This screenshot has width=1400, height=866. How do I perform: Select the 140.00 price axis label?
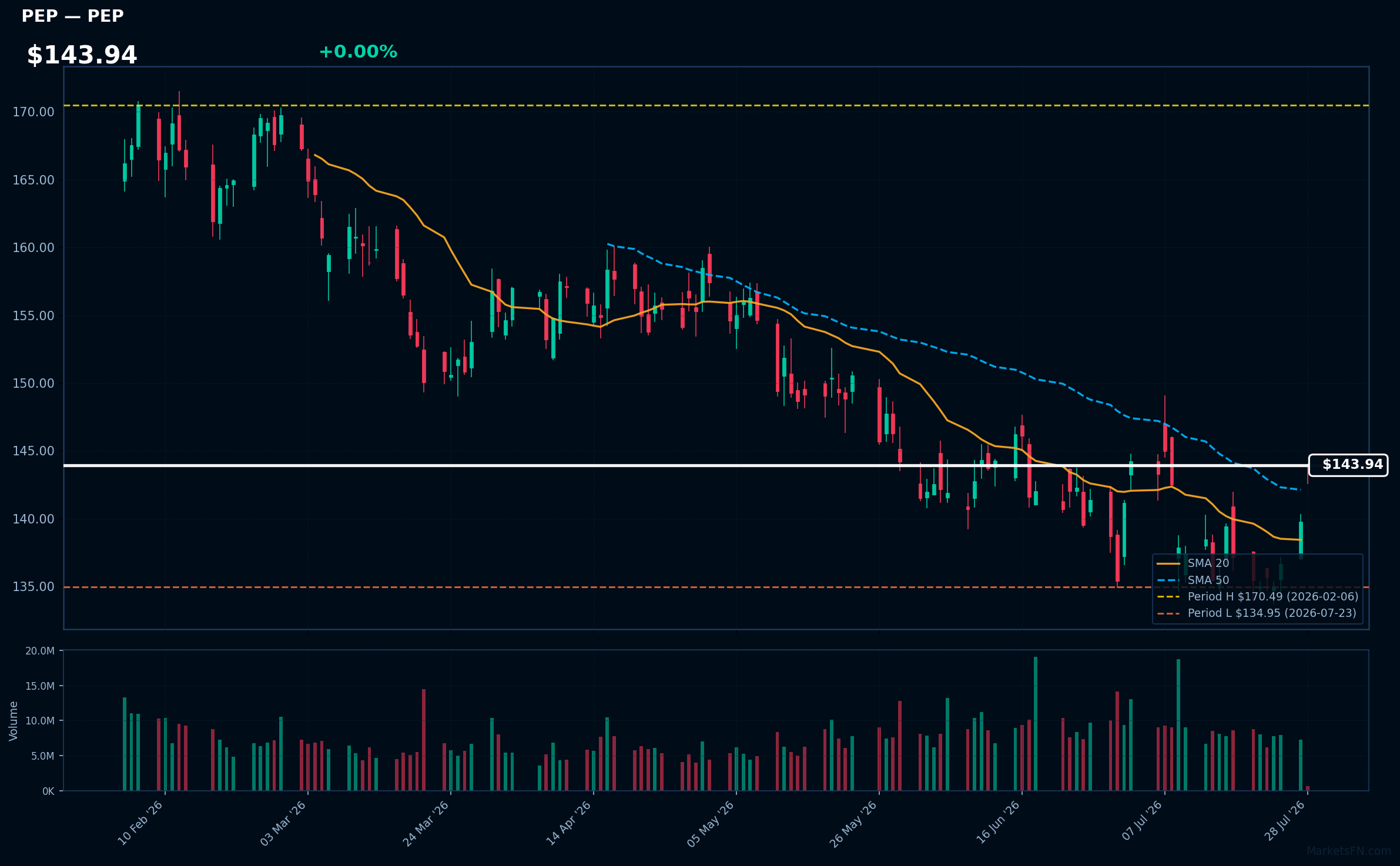point(34,519)
